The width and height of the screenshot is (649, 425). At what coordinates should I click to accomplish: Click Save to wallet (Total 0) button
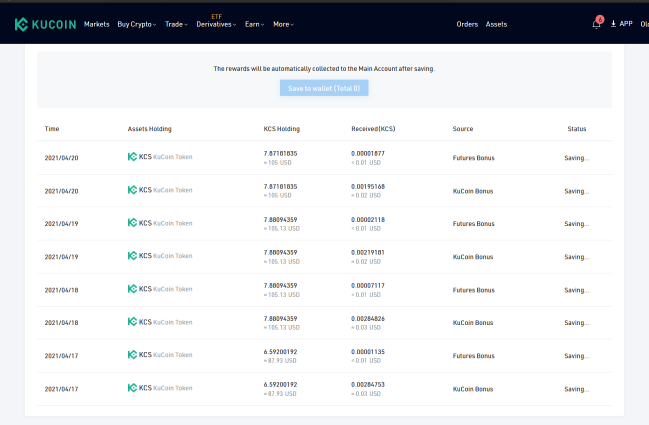click(x=324, y=88)
